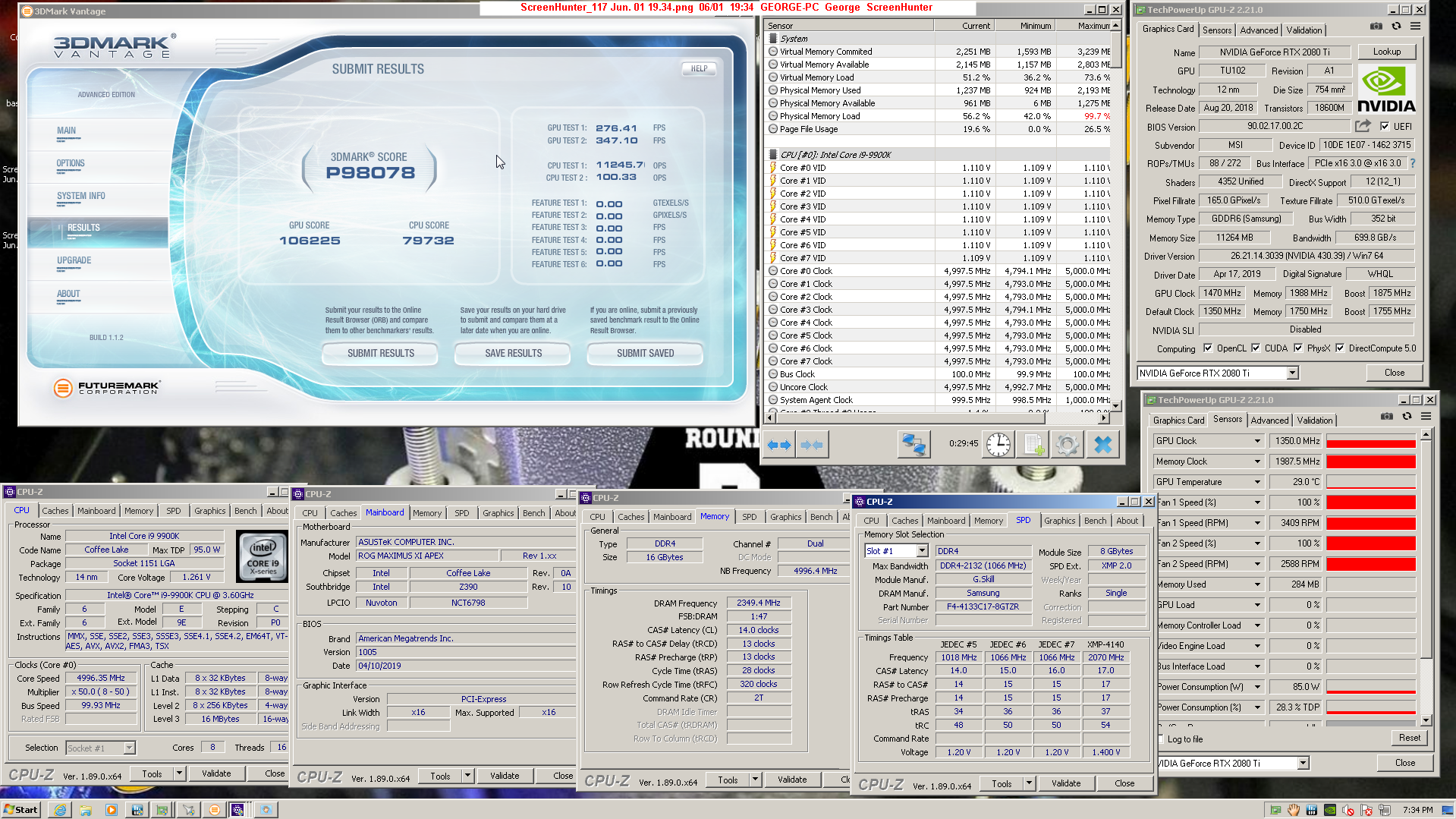Toggle the PhysX checkbox
This screenshot has width=1456, height=819.
(x=1298, y=348)
